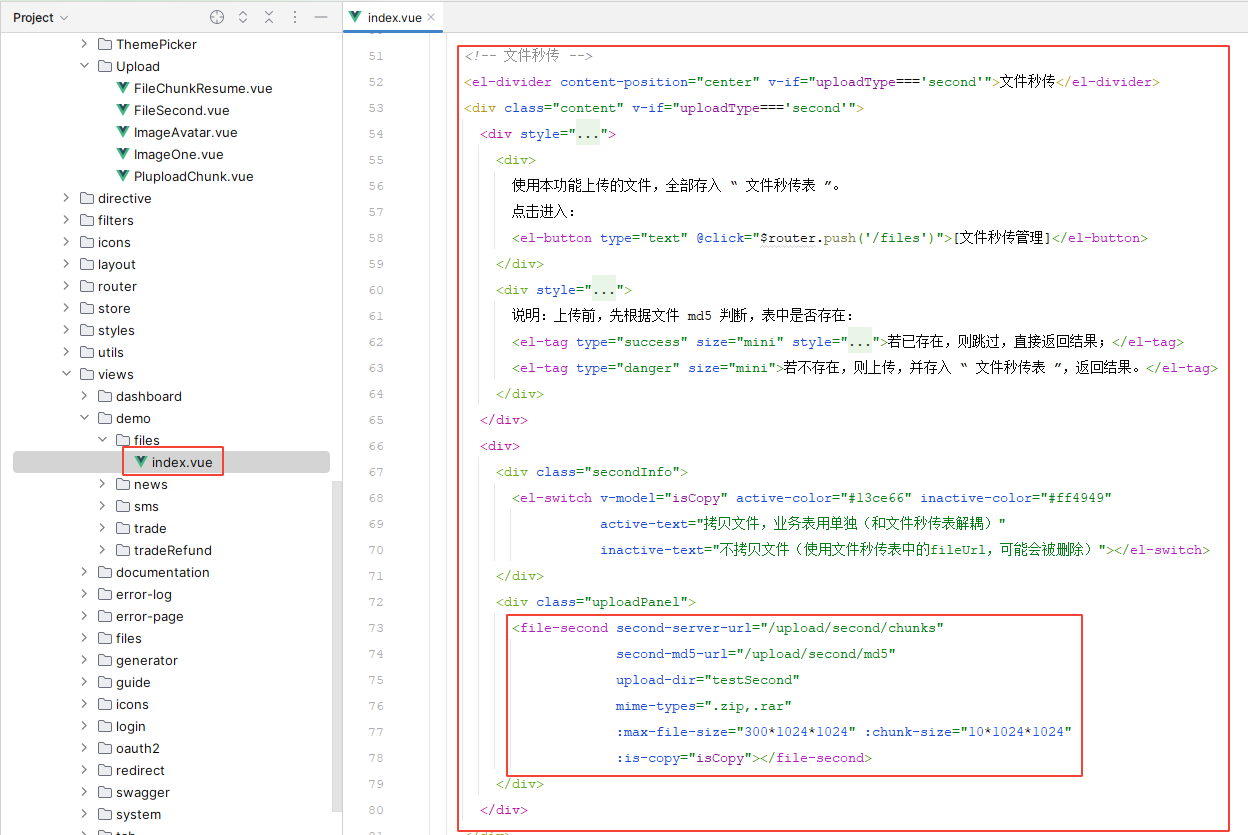Select FileSecond.vue in the project tree
Image resolution: width=1248 pixels, height=835 pixels.
[182, 110]
